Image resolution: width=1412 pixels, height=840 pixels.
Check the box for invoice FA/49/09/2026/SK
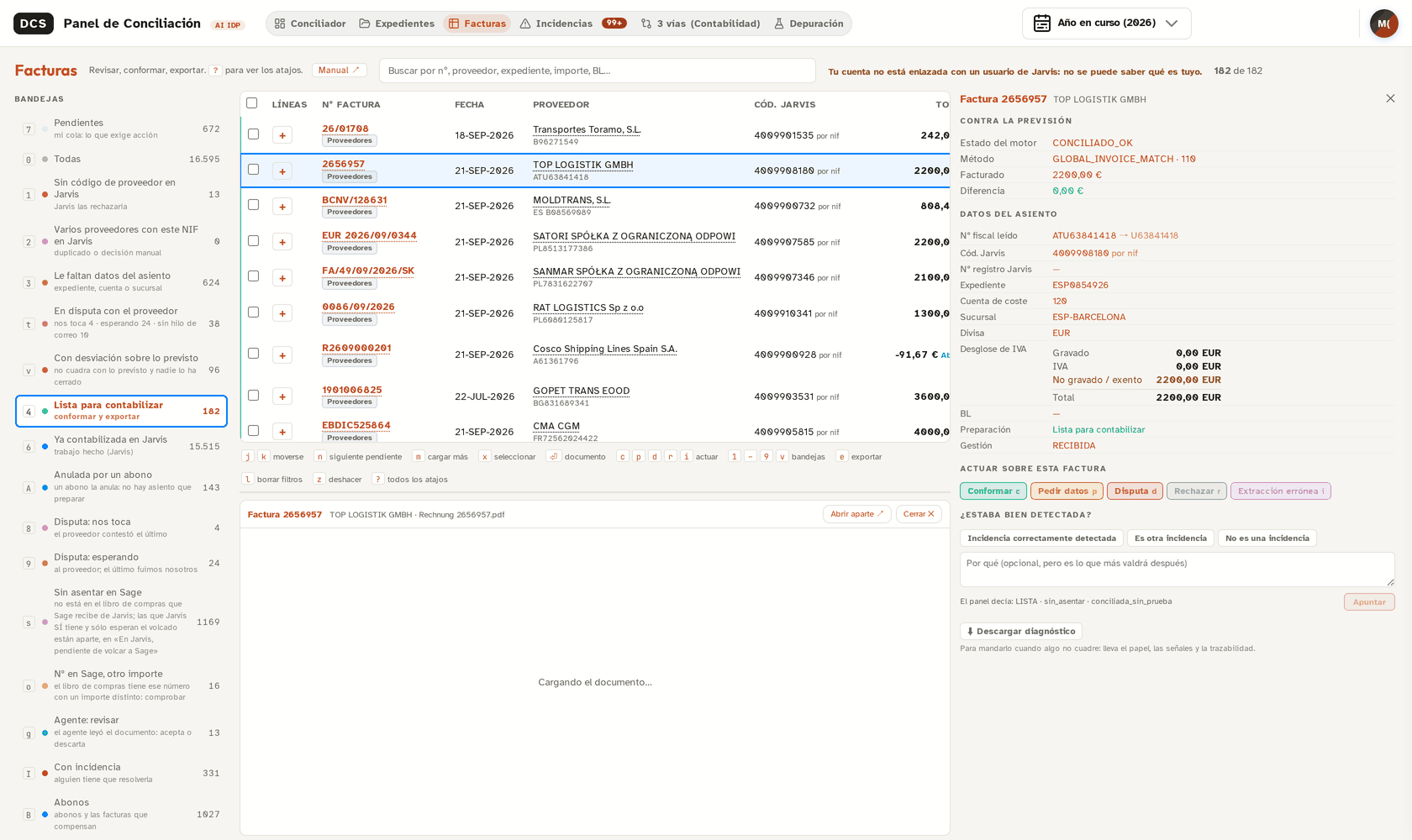pyautogui.click(x=253, y=276)
